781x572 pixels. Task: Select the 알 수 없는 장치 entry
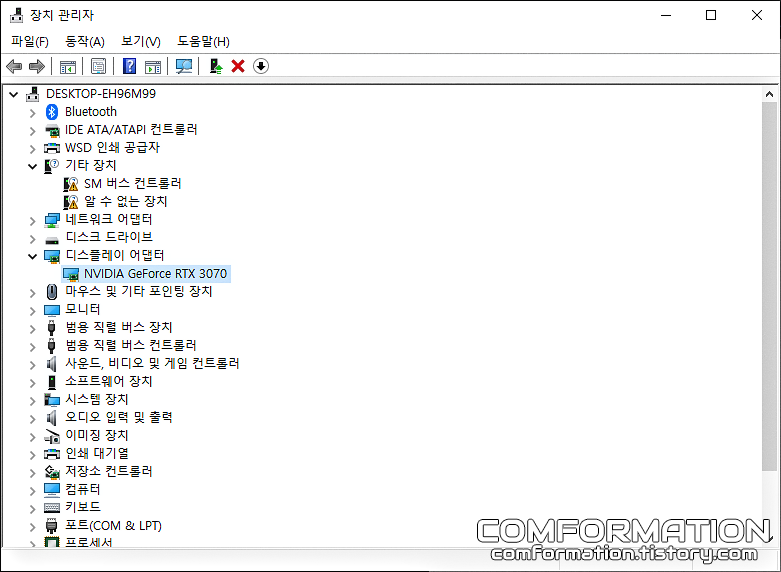(126, 202)
